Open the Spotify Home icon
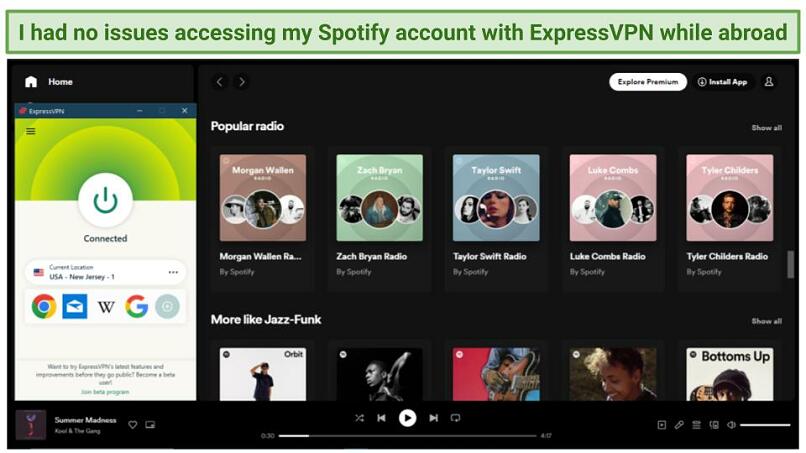This screenshot has width=806, height=453. (x=31, y=82)
